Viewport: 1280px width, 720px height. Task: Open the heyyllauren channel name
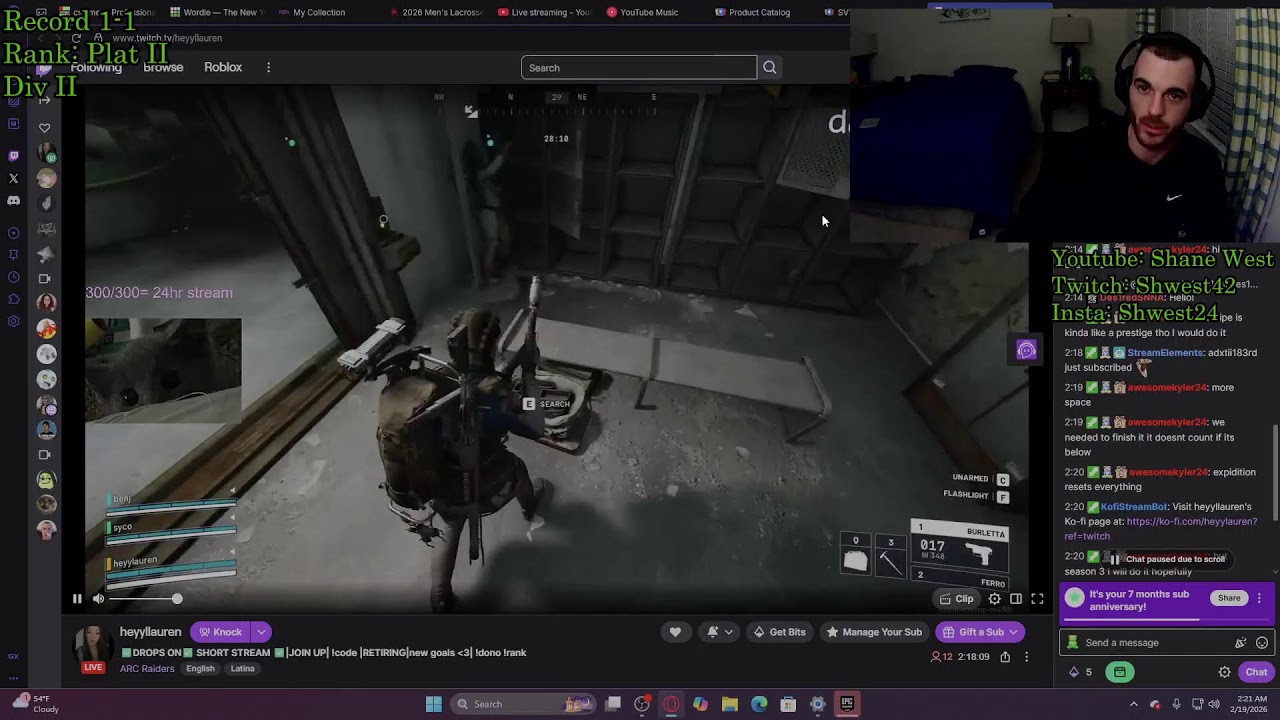150,632
